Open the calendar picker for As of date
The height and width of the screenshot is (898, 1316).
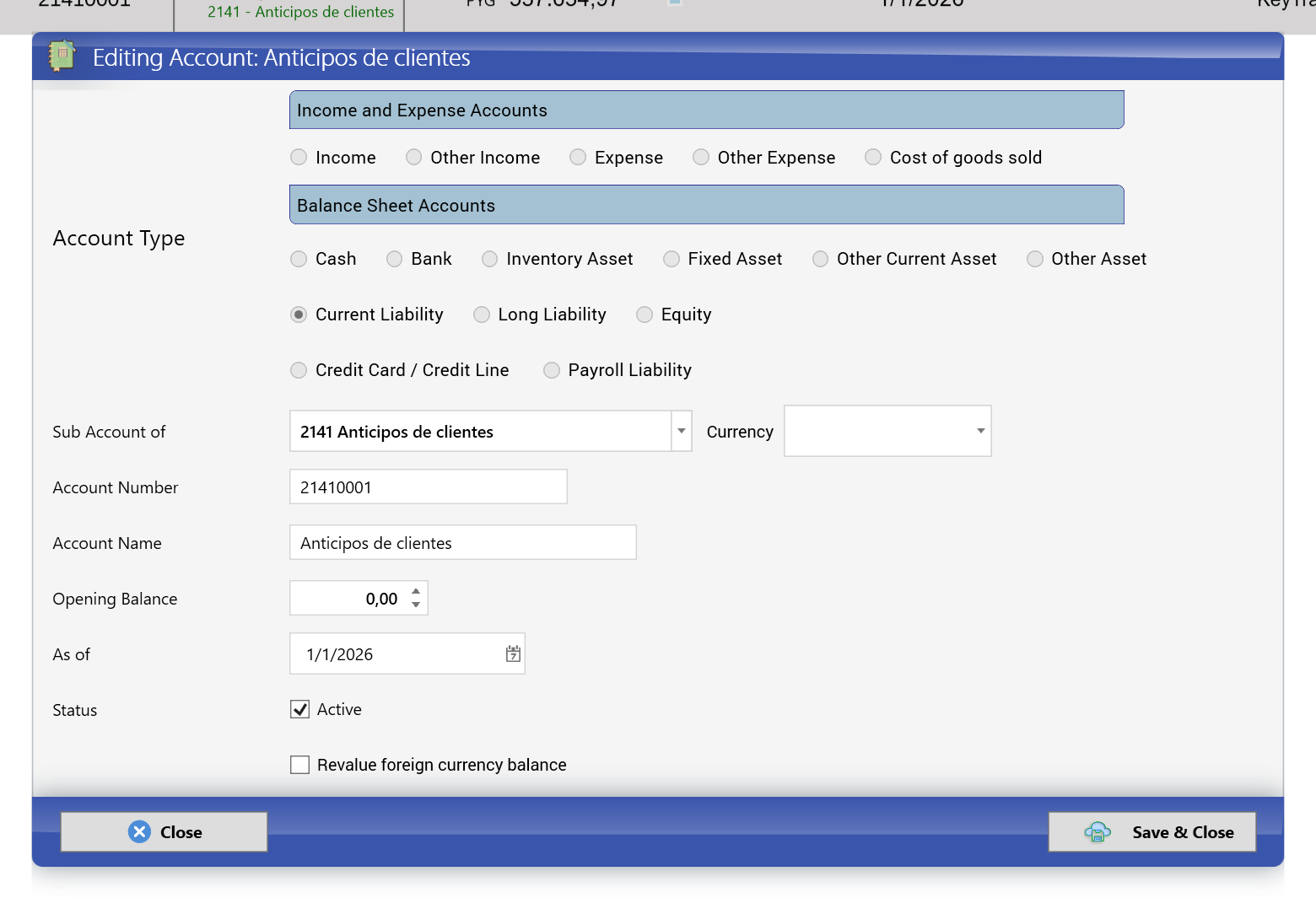point(513,653)
